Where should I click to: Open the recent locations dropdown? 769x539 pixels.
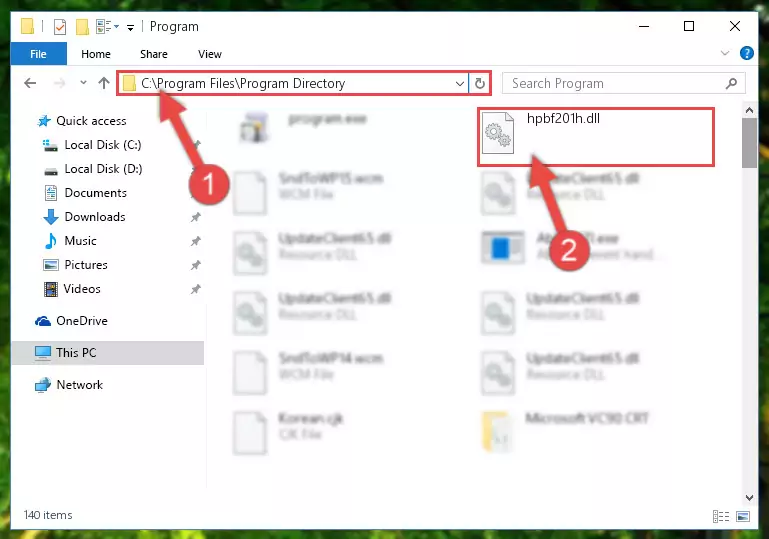[x=83, y=83]
